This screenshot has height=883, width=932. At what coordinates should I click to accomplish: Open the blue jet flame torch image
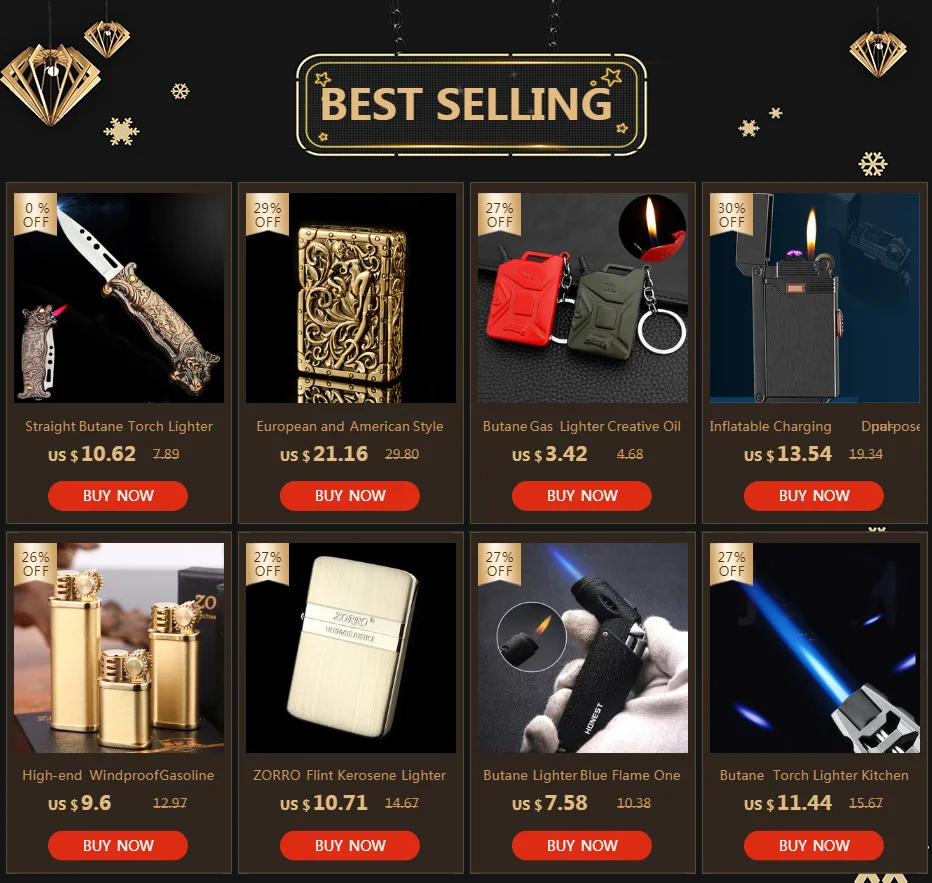point(814,648)
